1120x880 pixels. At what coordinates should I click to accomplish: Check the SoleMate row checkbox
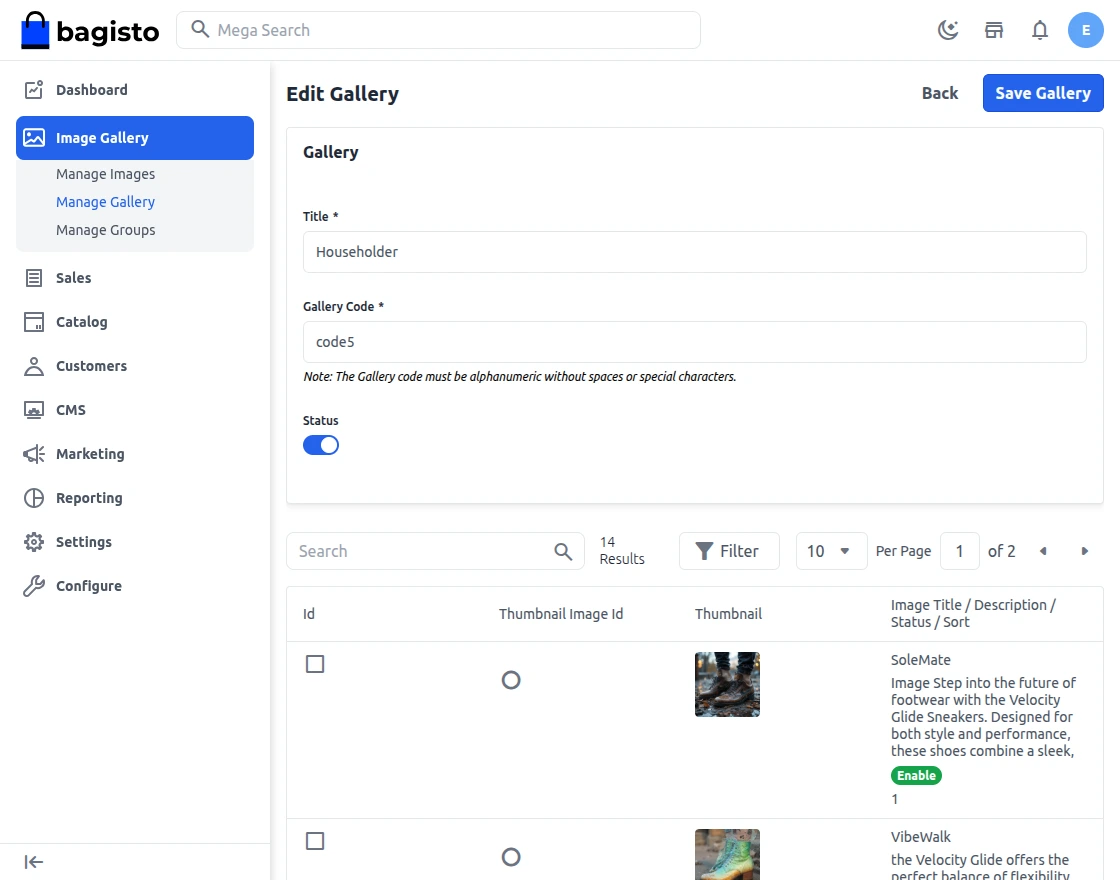[x=315, y=663]
